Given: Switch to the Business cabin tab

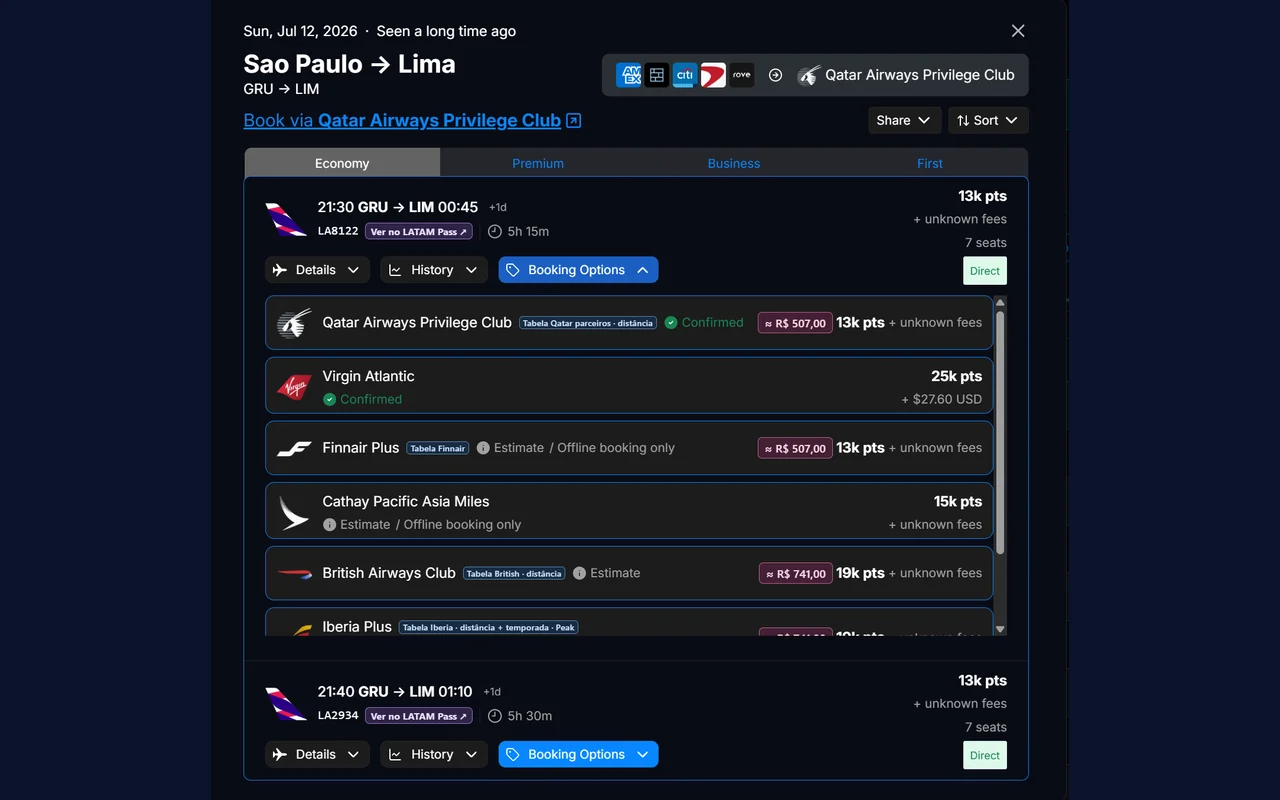Looking at the screenshot, I should 734,163.
